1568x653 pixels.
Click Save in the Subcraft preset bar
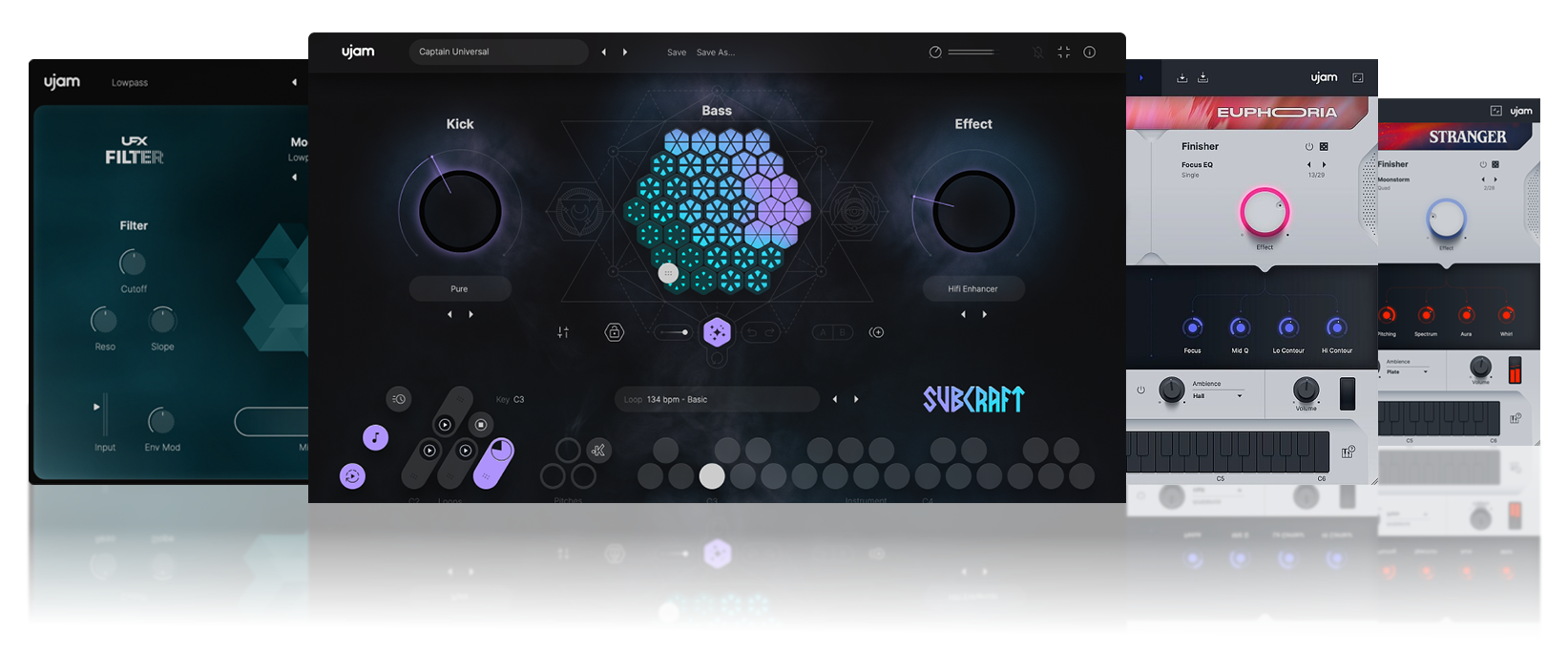point(677,53)
